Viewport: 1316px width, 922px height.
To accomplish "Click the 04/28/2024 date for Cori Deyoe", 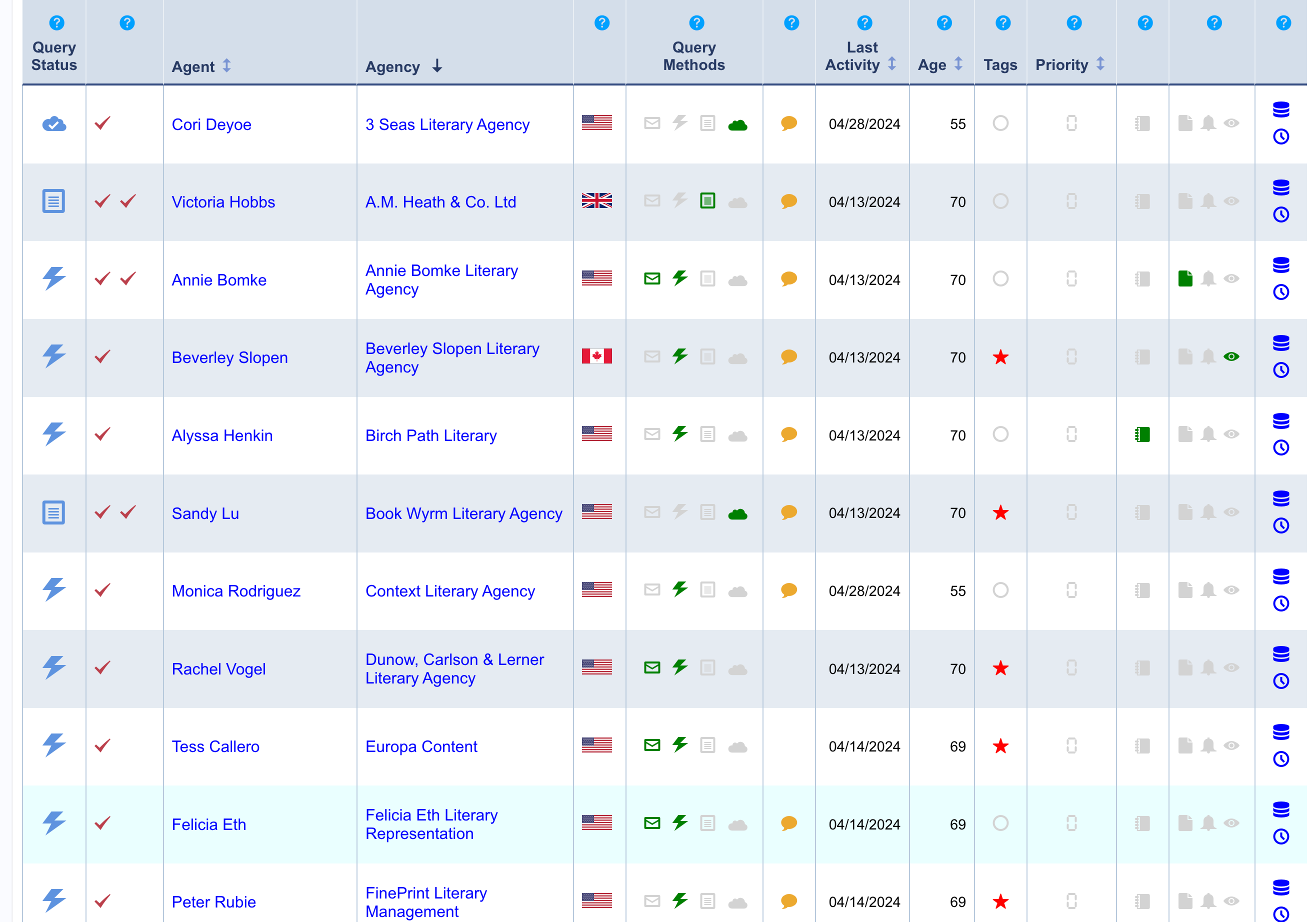I will coord(864,124).
